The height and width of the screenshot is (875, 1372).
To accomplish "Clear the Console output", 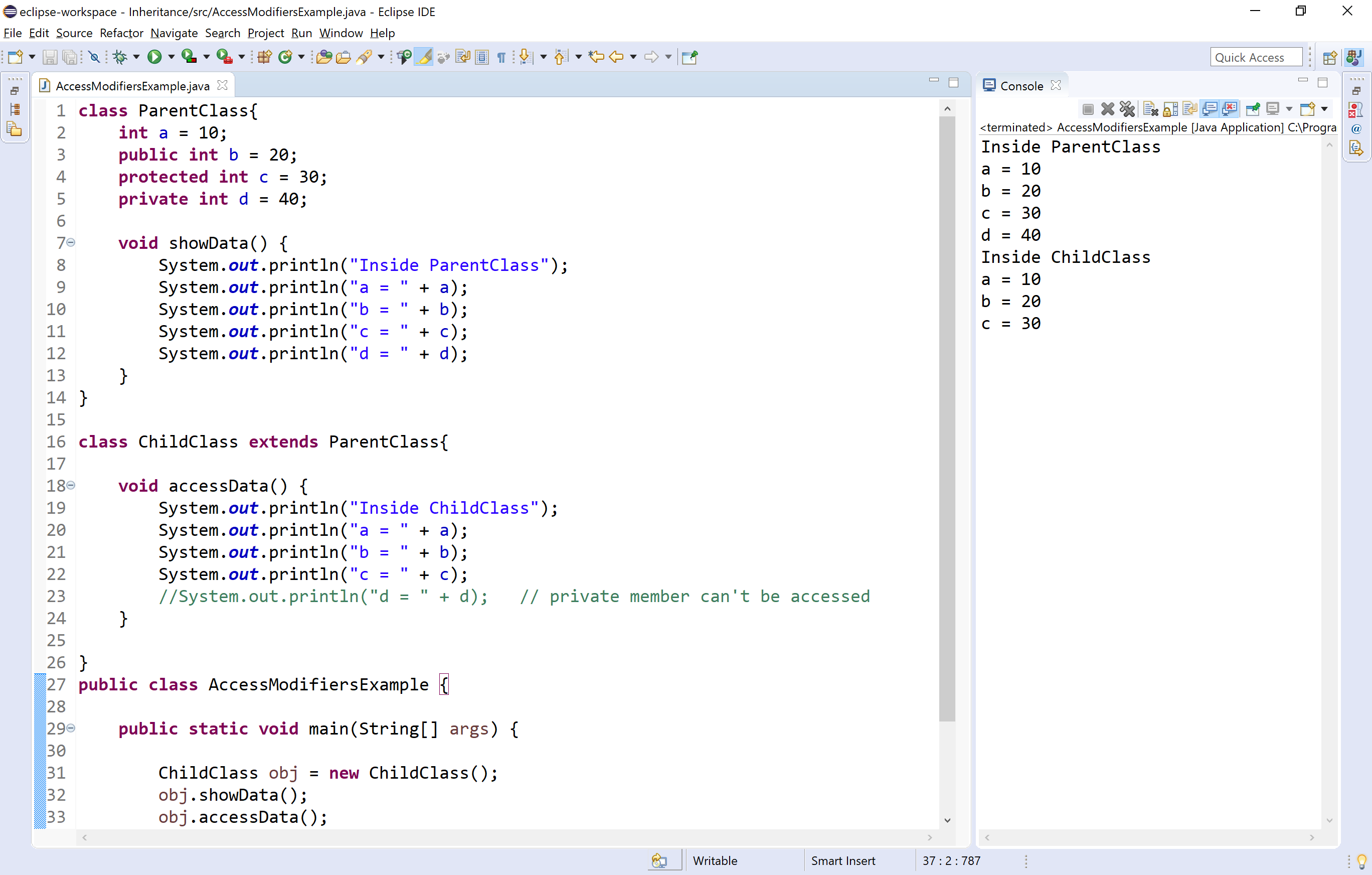I will [x=1150, y=109].
